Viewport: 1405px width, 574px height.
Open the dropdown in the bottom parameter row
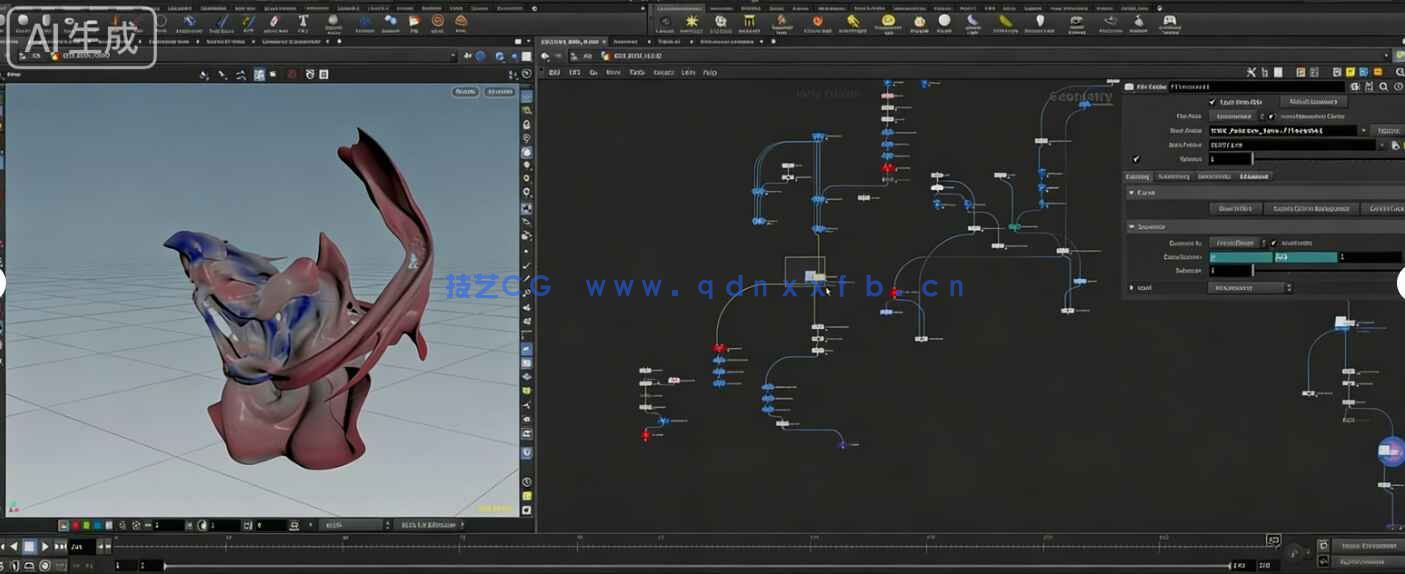coord(1249,288)
